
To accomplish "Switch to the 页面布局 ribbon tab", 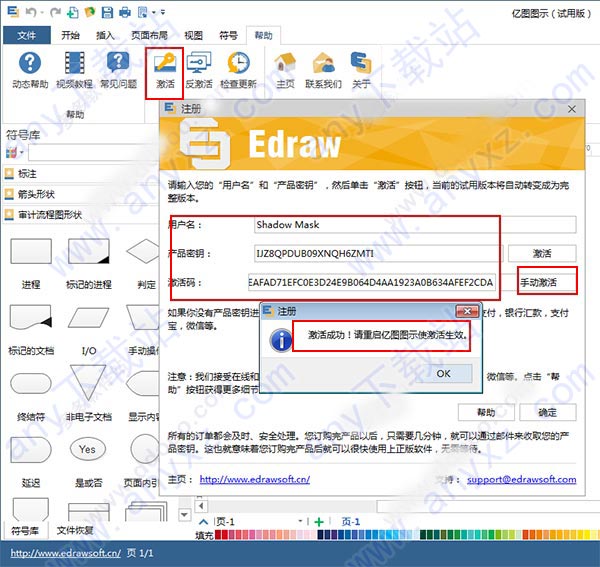I will [x=149, y=36].
